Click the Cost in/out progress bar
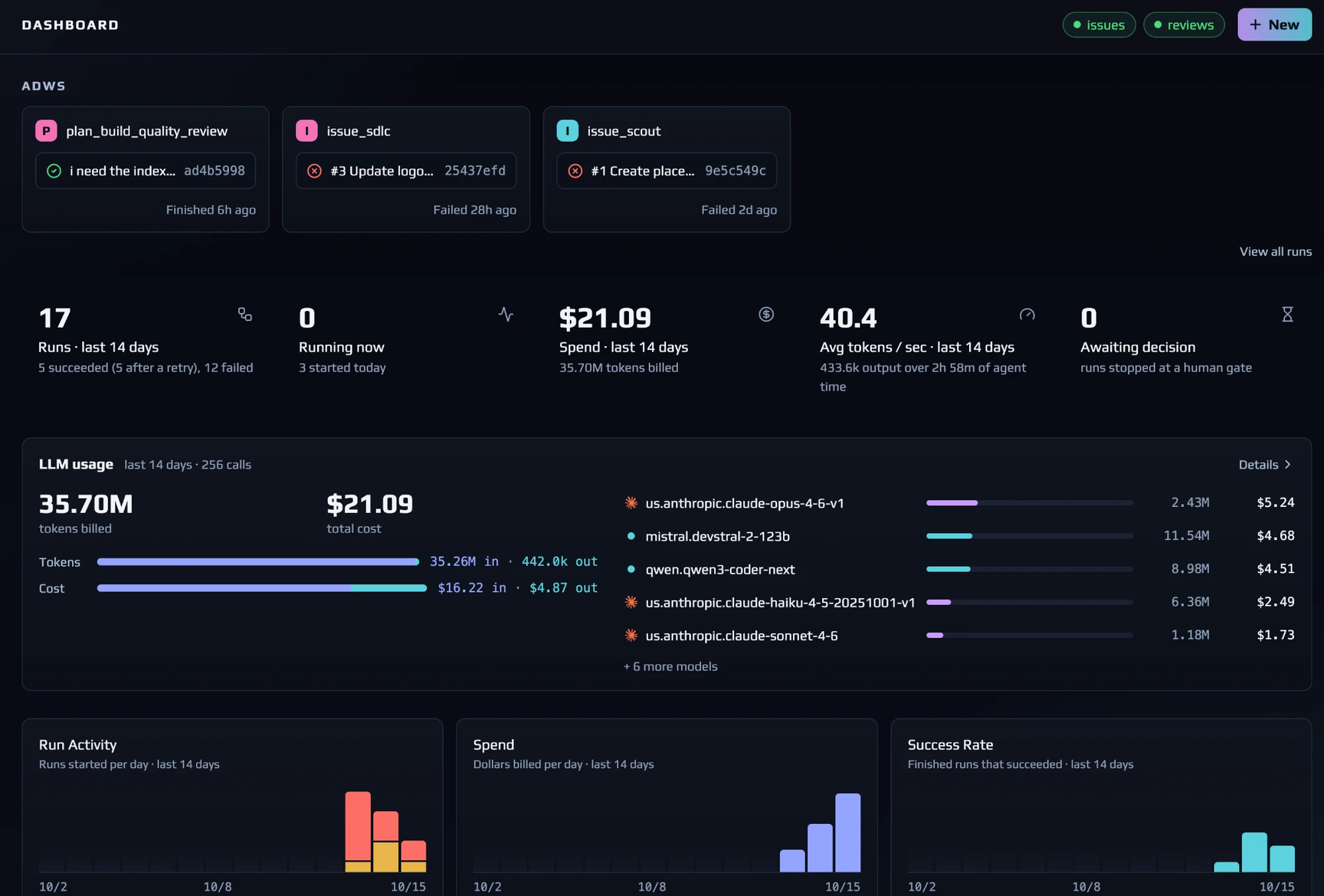Screen dimensions: 1324x896 pos(261,588)
